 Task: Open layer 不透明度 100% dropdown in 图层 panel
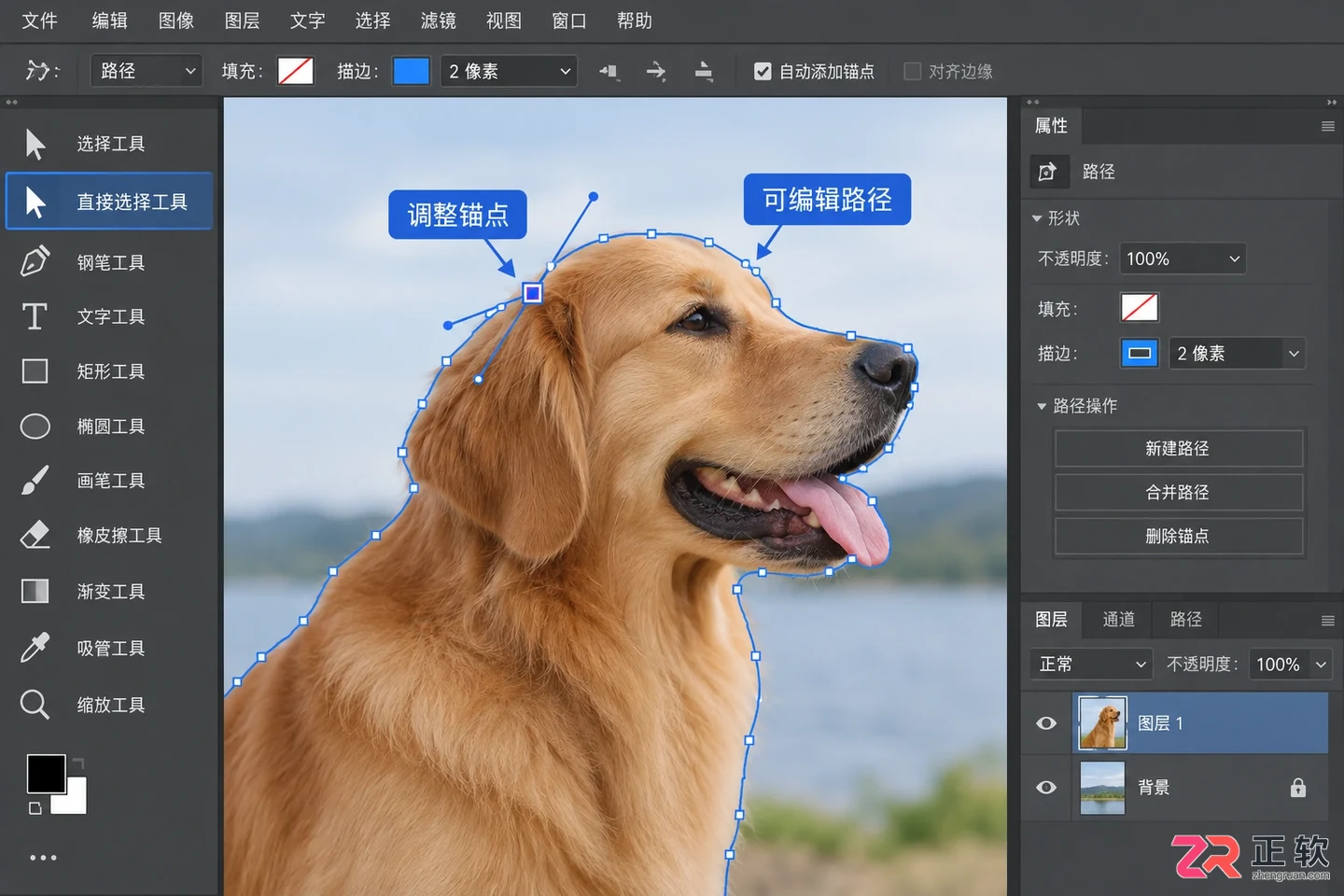pyautogui.click(x=1290, y=665)
